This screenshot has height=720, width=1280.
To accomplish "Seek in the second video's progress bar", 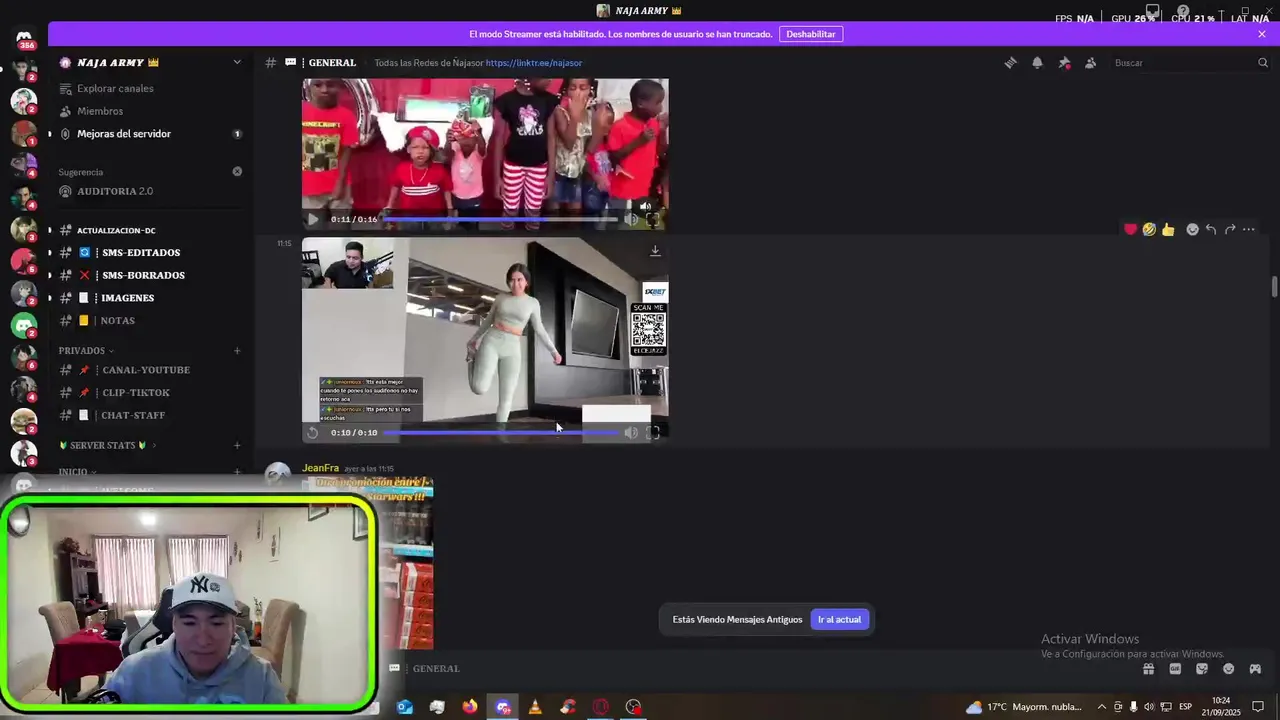I will (x=500, y=433).
